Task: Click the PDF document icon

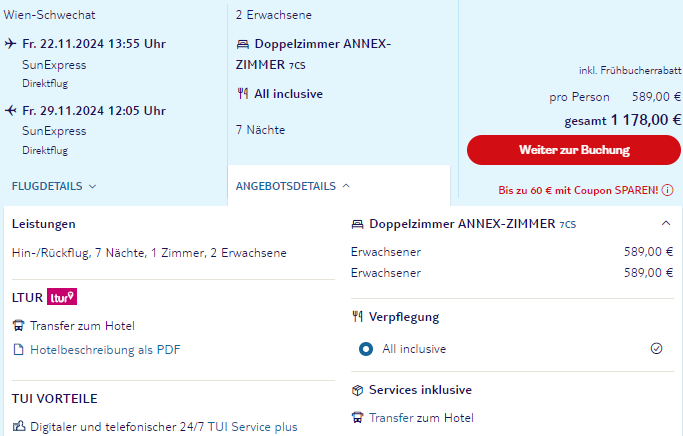Action: click(18, 350)
